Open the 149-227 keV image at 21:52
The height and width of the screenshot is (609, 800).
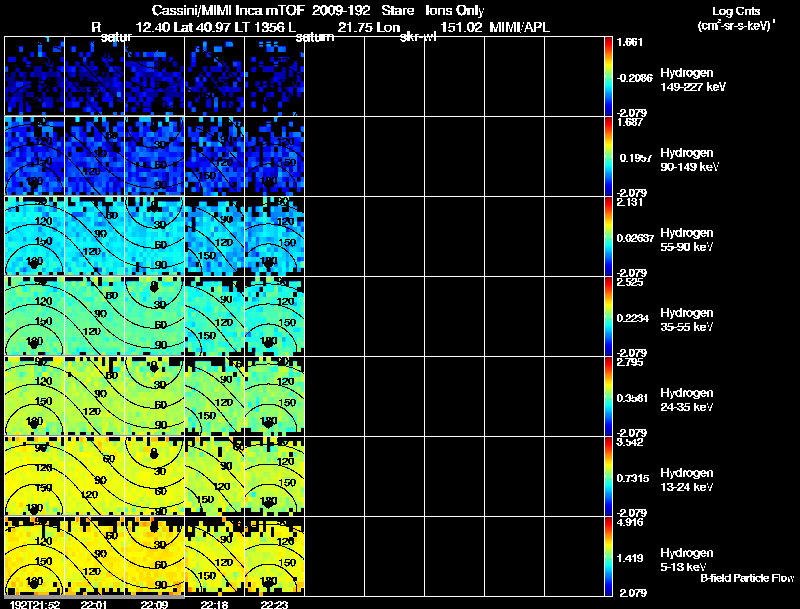coord(34,76)
